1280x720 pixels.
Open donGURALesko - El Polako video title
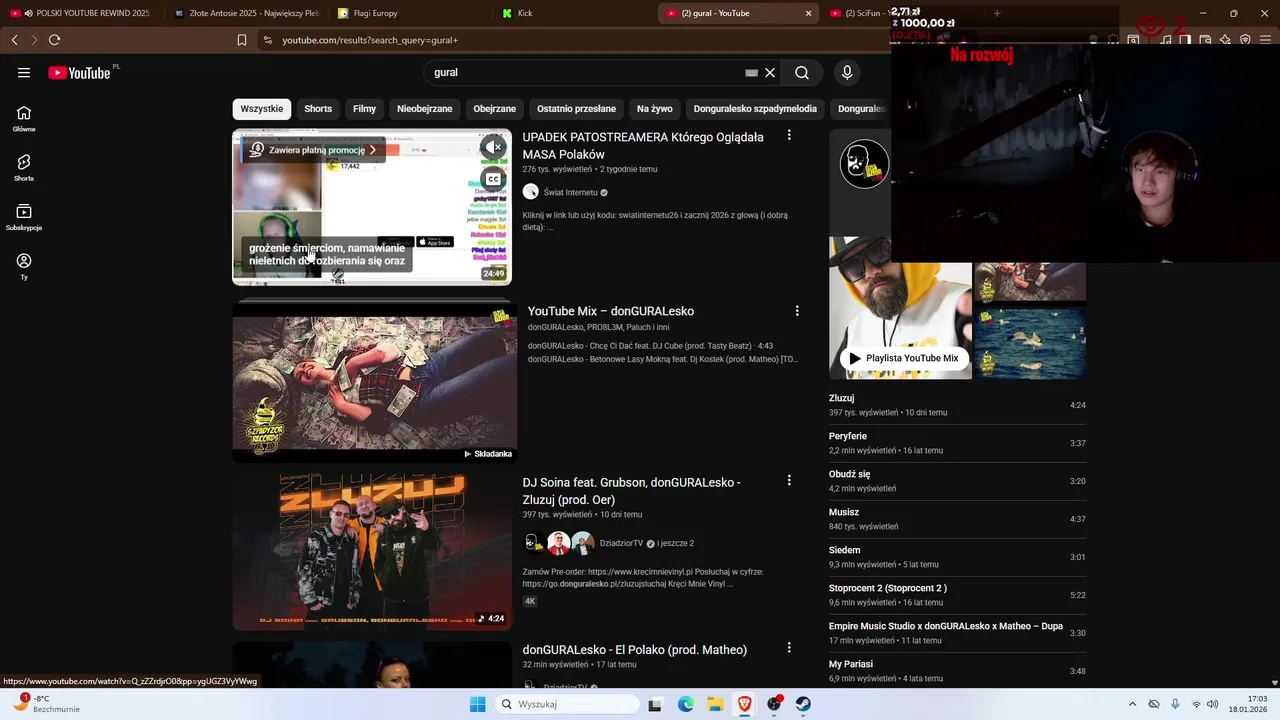(x=634, y=650)
